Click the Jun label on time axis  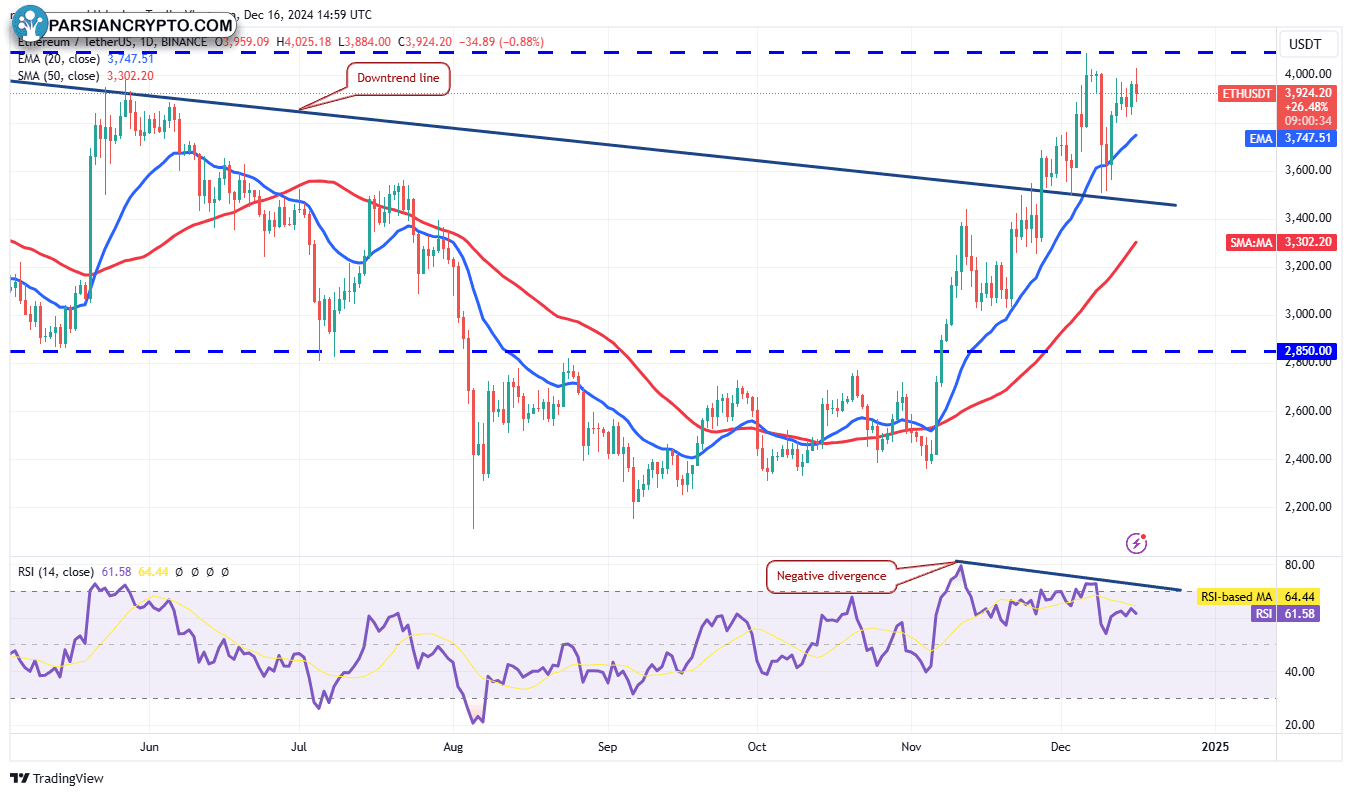coord(150,746)
